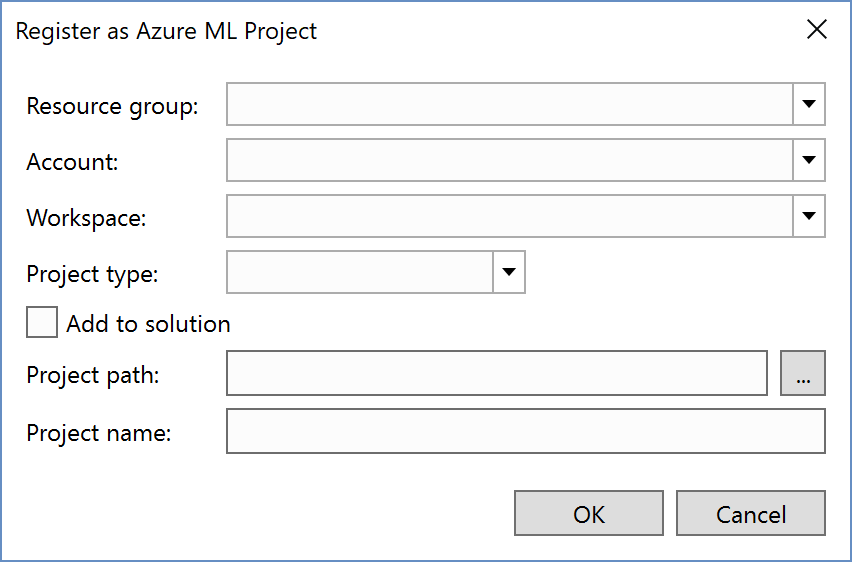Screen dimensions: 852x562
Task: Expand the Workspace dropdown arrow
Action: 809,216
